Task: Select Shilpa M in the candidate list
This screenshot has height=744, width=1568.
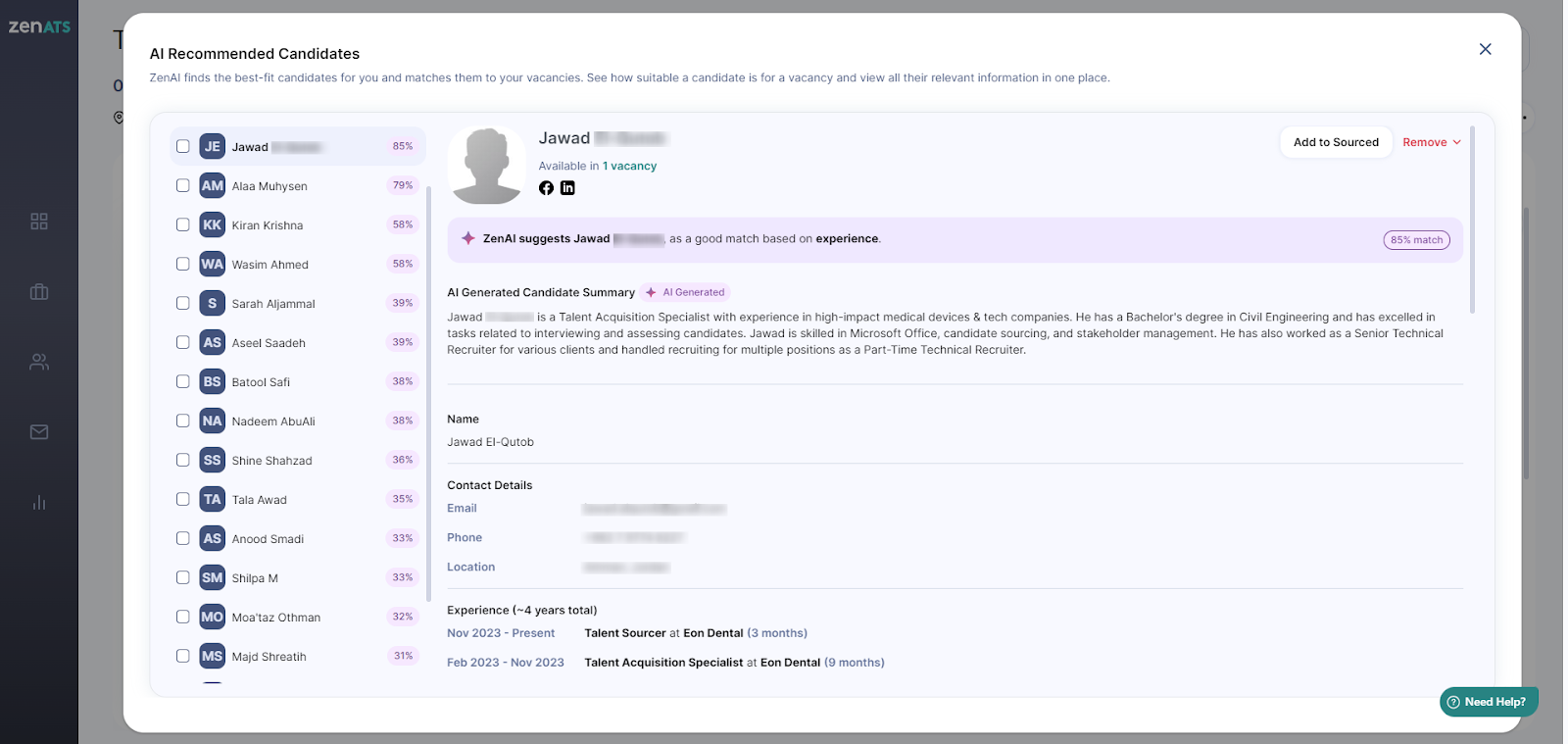Action: point(298,577)
